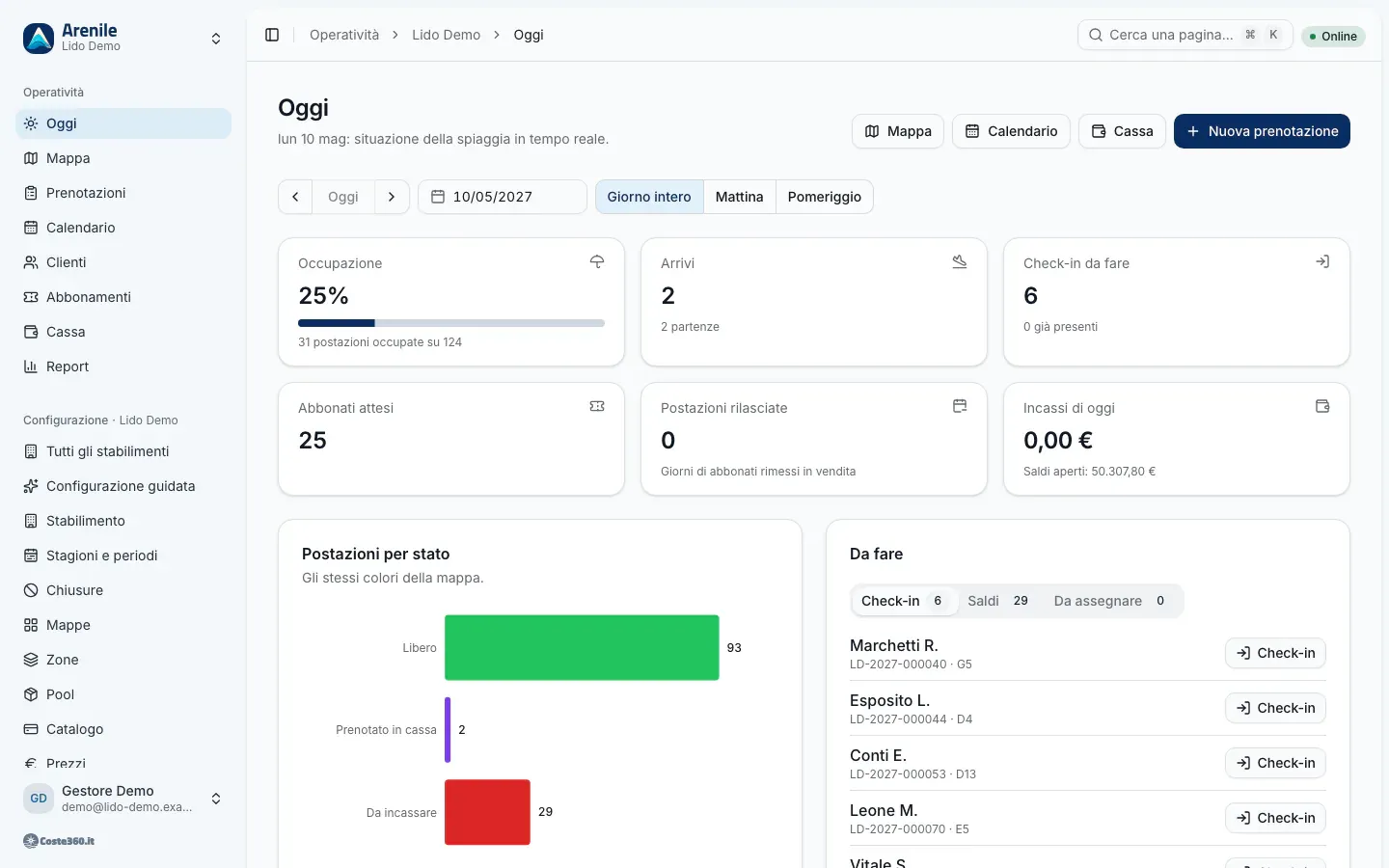Expand the Gestore Demo user menu

216,799
